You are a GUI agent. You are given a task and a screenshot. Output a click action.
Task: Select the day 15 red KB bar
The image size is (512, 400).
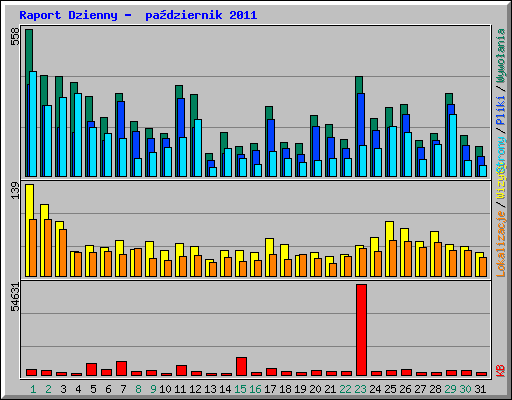pyautogui.click(x=241, y=367)
